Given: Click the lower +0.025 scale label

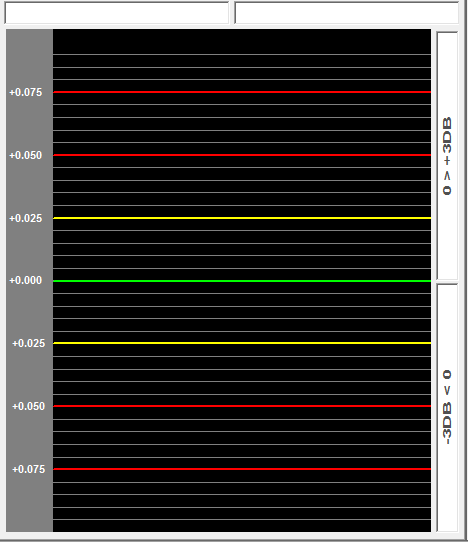Looking at the screenshot, I should coord(28,343).
